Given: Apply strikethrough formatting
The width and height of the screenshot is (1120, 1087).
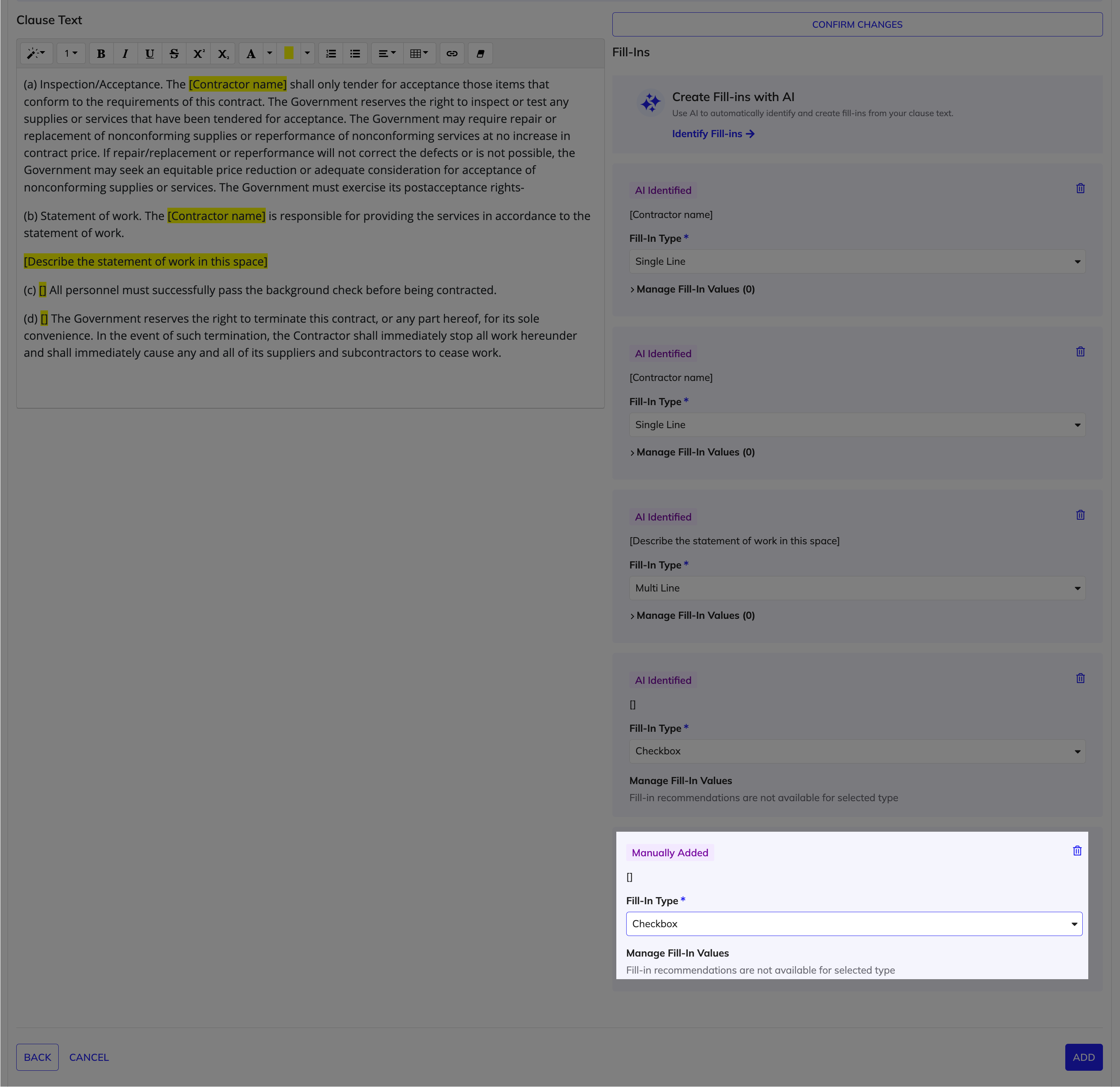Looking at the screenshot, I should click(174, 54).
